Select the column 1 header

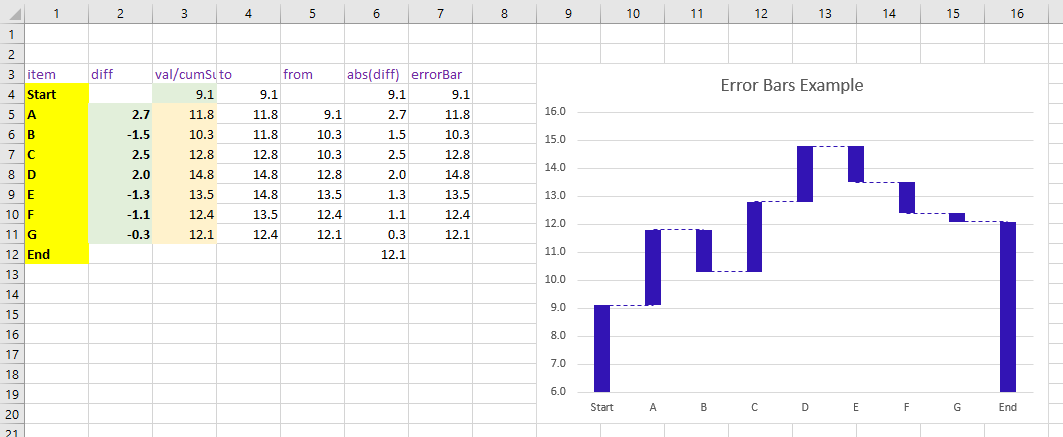point(56,12)
